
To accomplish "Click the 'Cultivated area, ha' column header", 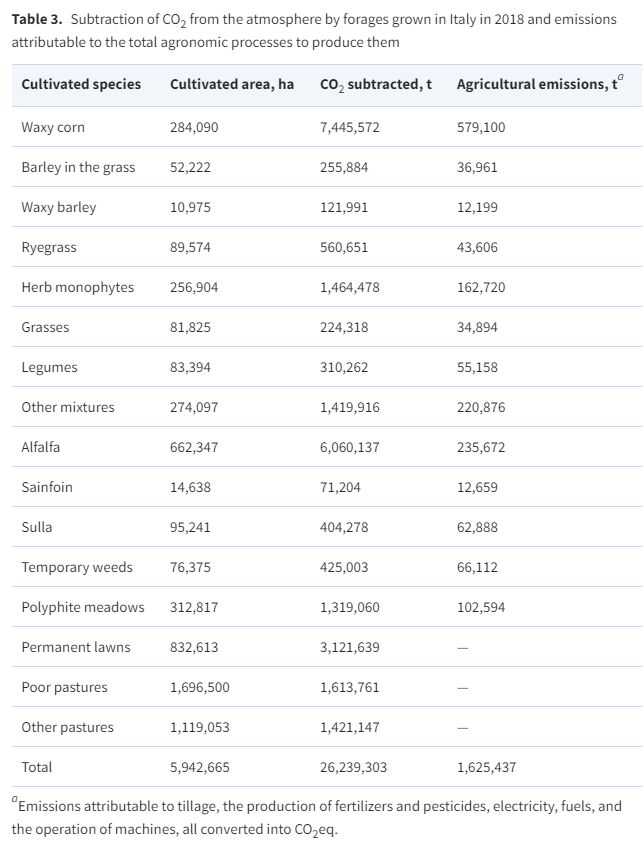I will (232, 84).
